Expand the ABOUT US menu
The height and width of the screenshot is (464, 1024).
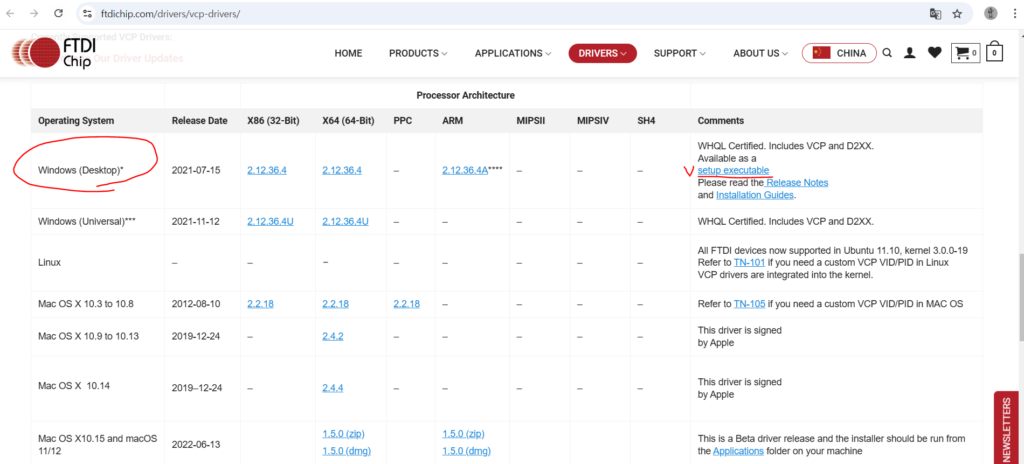pyautogui.click(x=760, y=53)
